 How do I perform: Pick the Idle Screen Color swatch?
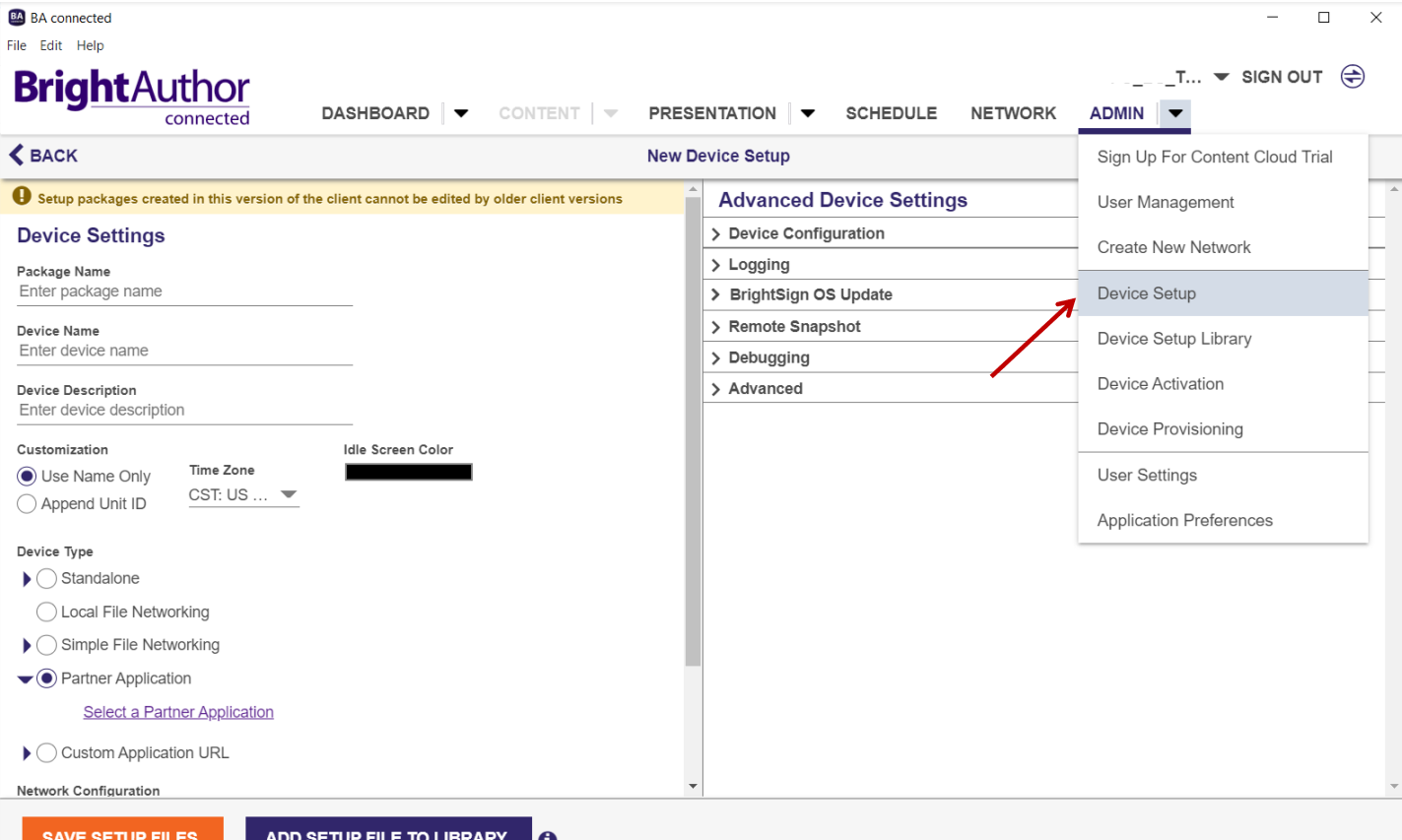(x=408, y=472)
